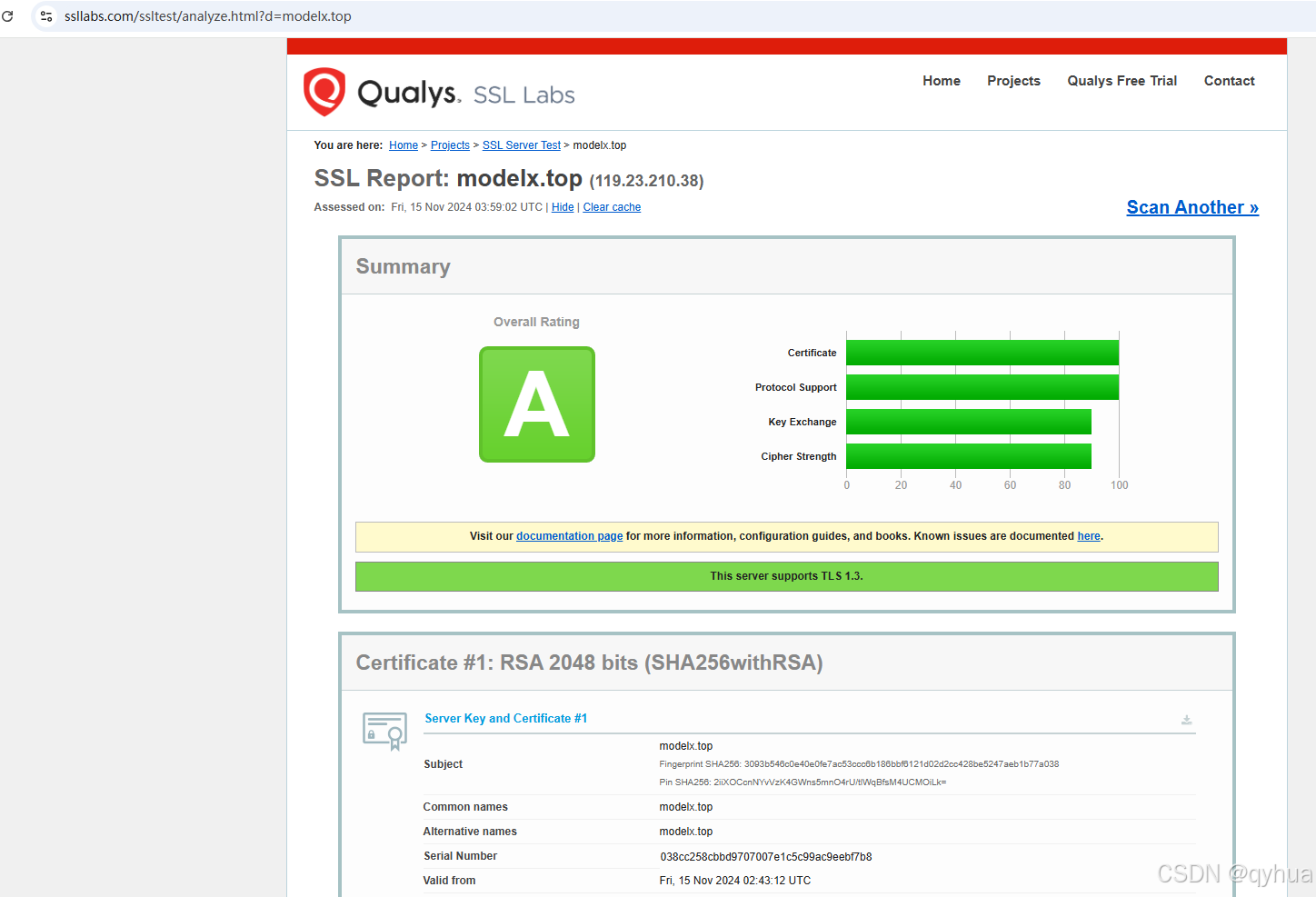Viewport: 1316px width, 897px height.
Task: Open the documentation page link
Action: [569, 536]
